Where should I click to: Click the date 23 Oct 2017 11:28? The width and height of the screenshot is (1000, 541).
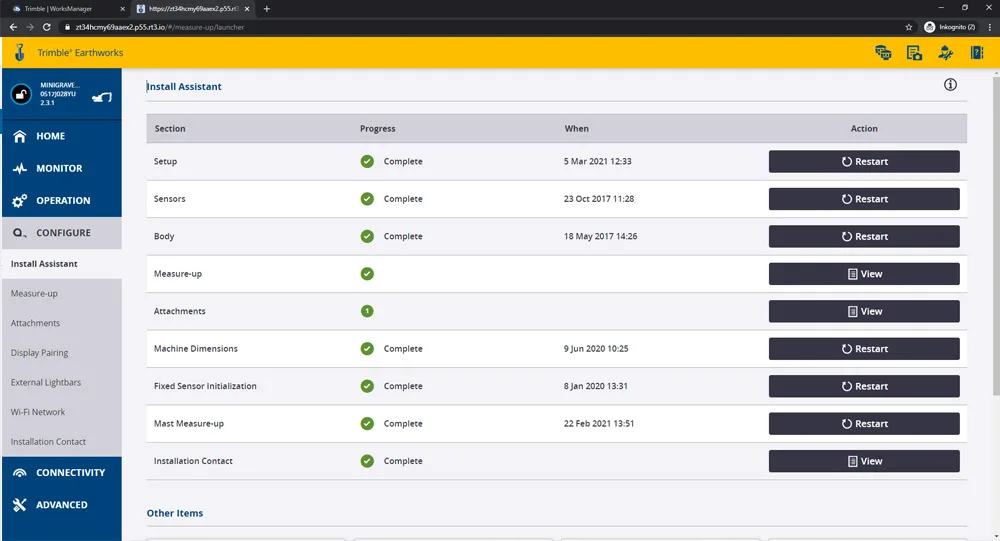tap(599, 199)
